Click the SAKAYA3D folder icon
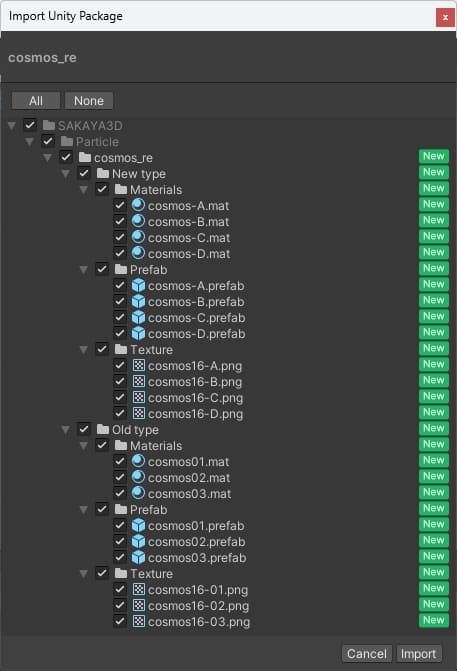The height and width of the screenshot is (671, 457). click(x=49, y=125)
